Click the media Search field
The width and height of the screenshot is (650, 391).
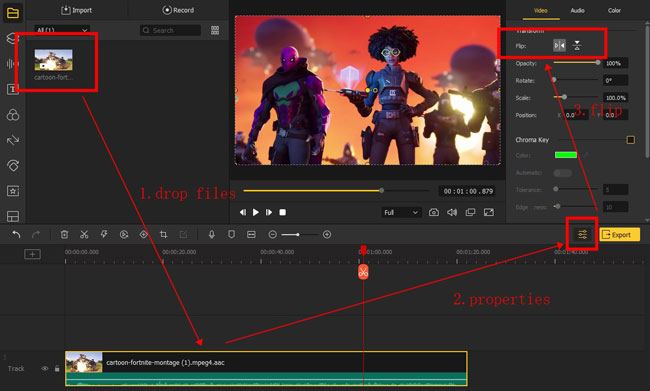click(x=170, y=30)
